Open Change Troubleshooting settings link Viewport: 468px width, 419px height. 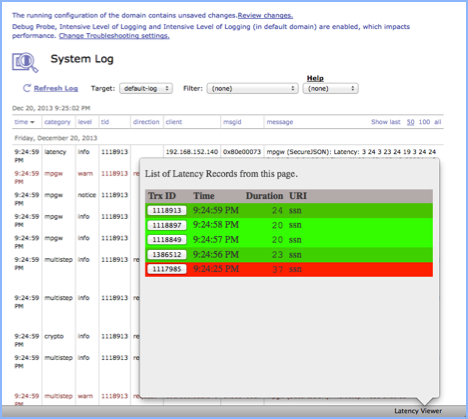[114, 36]
